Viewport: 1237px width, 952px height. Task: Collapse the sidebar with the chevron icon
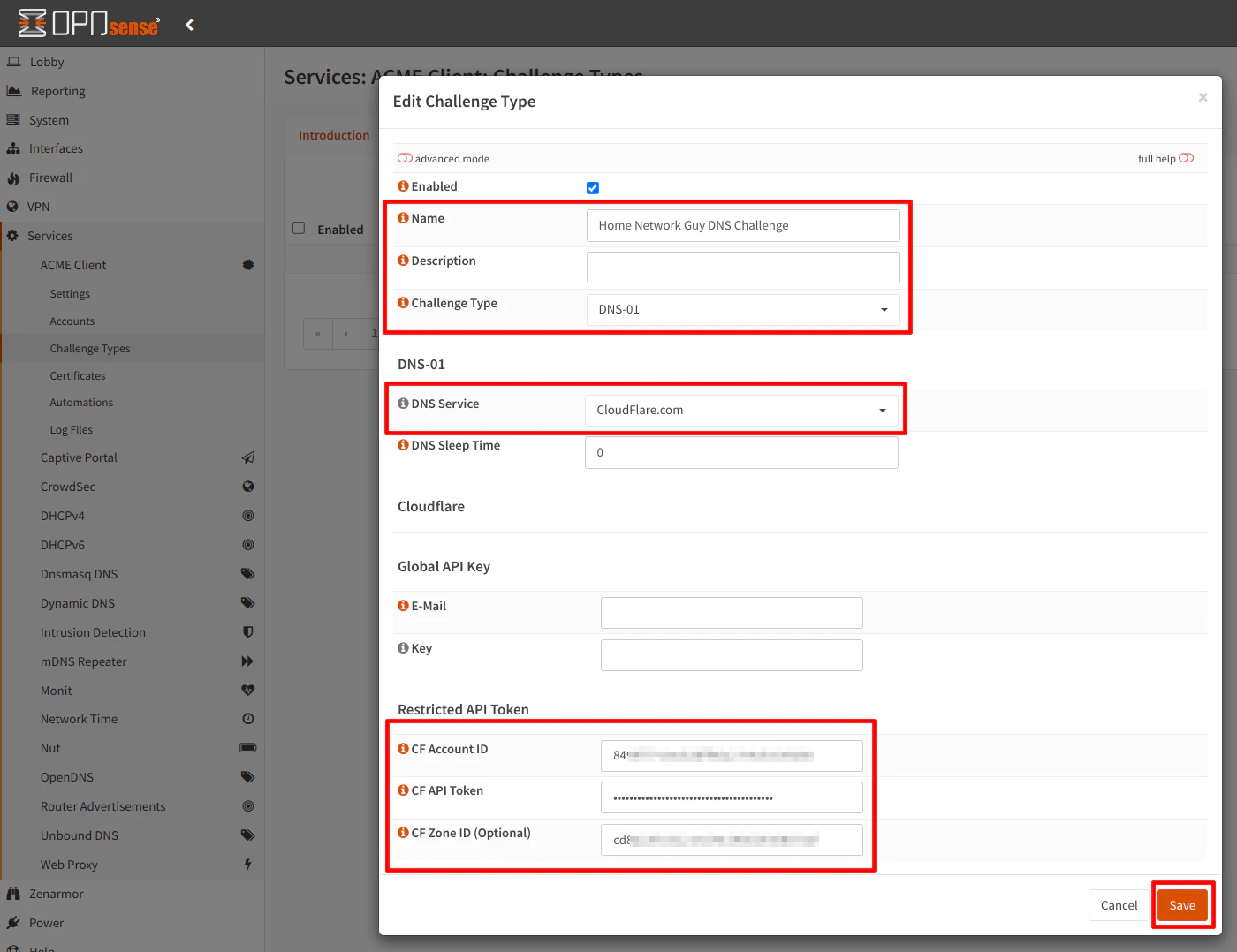pyautogui.click(x=189, y=25)
